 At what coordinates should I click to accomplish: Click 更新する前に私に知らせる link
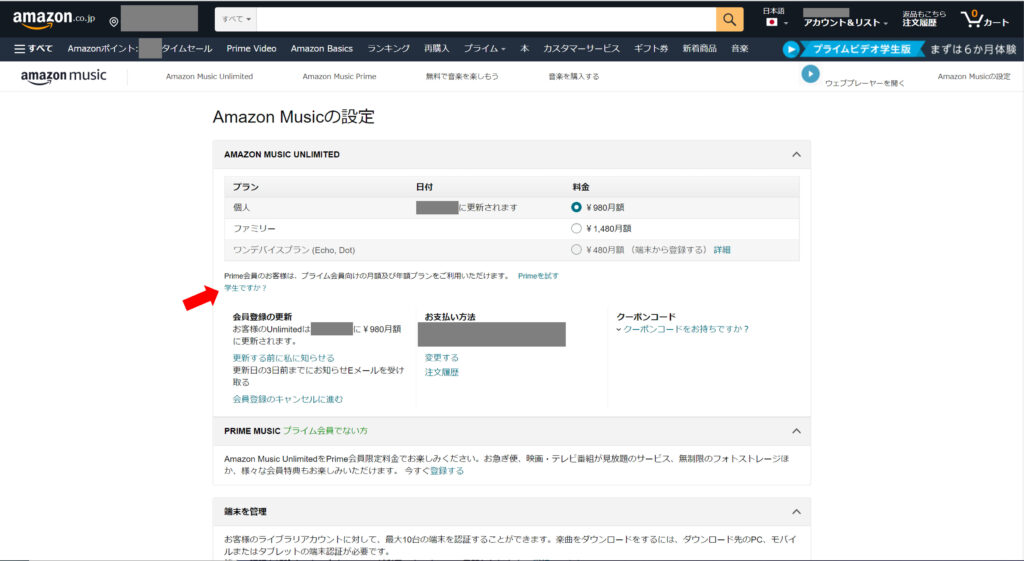click(x=283, y=358)
